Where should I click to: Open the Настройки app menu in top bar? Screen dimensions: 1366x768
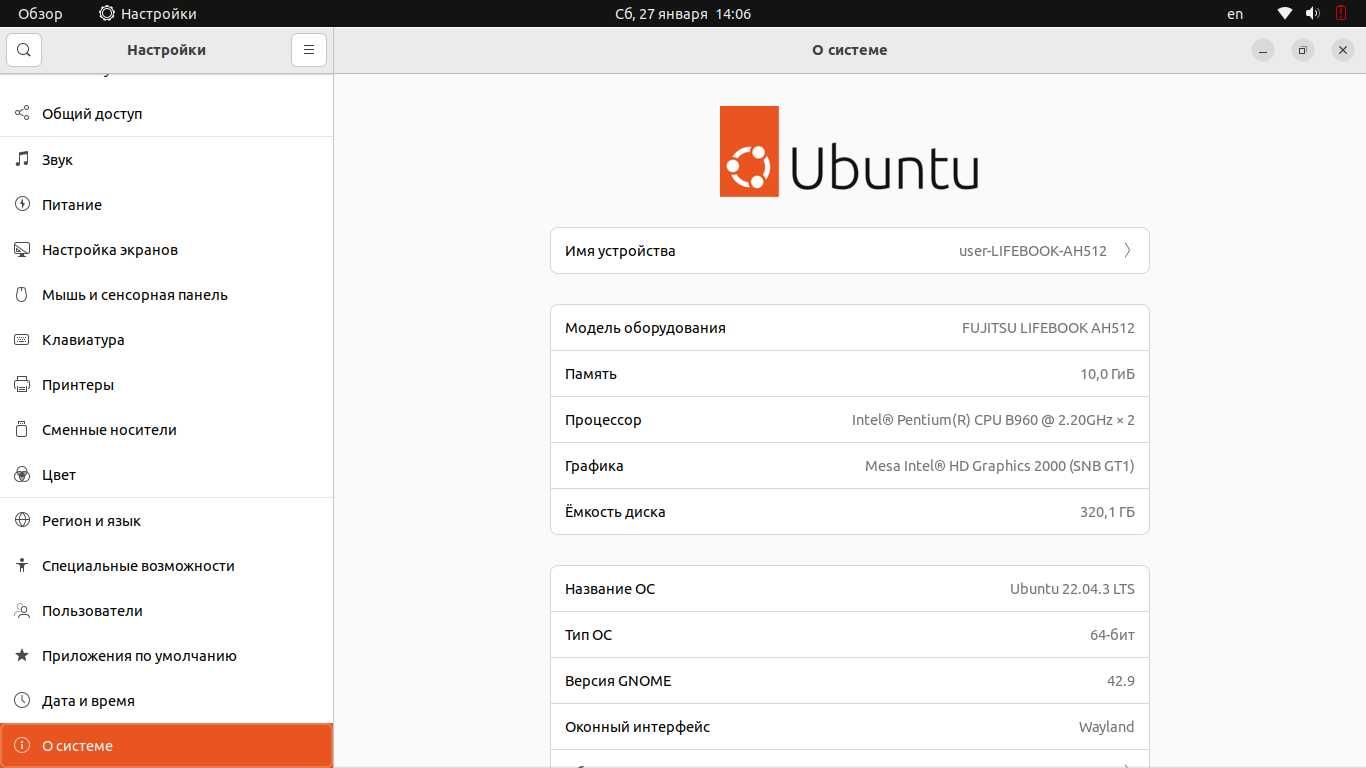pos(148,14)
